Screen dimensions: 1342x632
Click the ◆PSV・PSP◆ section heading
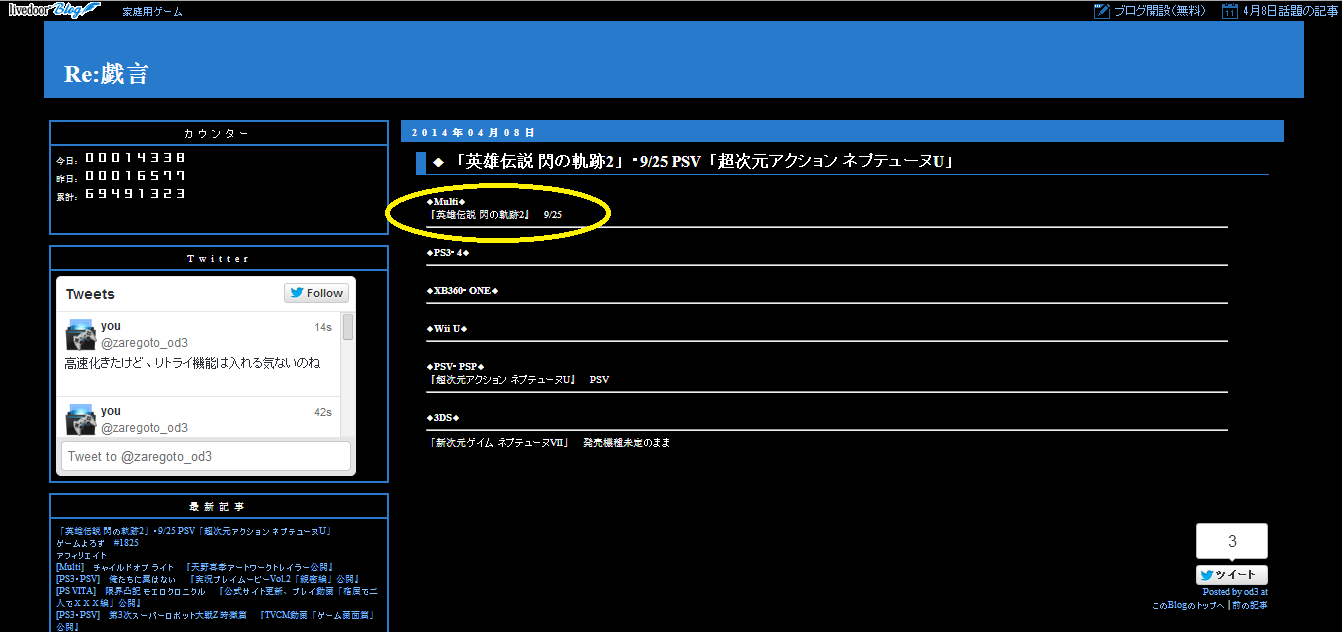[455, 367]
